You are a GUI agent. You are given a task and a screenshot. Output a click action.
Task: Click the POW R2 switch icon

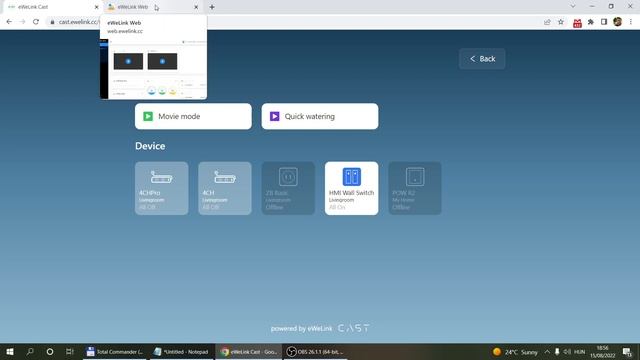(415, 177)
